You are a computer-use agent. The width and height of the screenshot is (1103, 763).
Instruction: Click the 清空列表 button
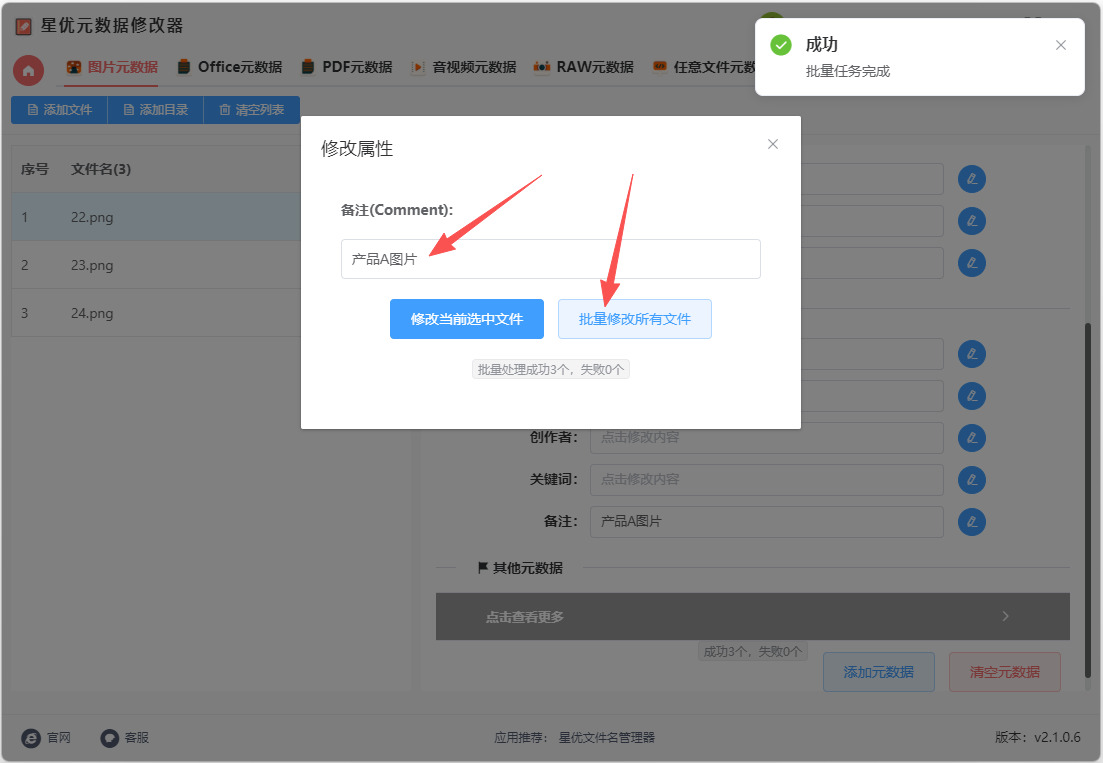(252, 110)
